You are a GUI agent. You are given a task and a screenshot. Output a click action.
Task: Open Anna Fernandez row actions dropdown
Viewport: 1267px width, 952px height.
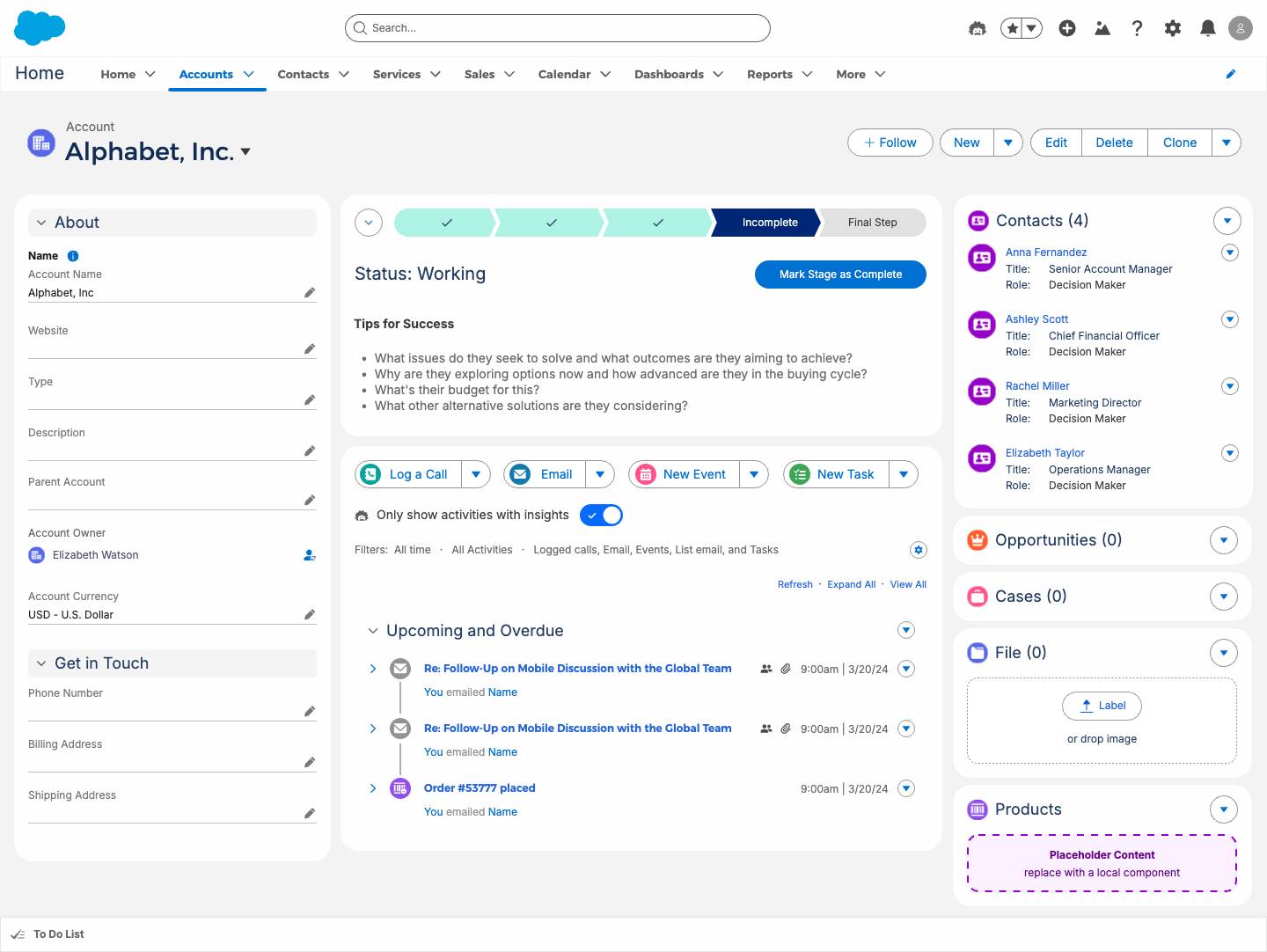click(1231, 253)
